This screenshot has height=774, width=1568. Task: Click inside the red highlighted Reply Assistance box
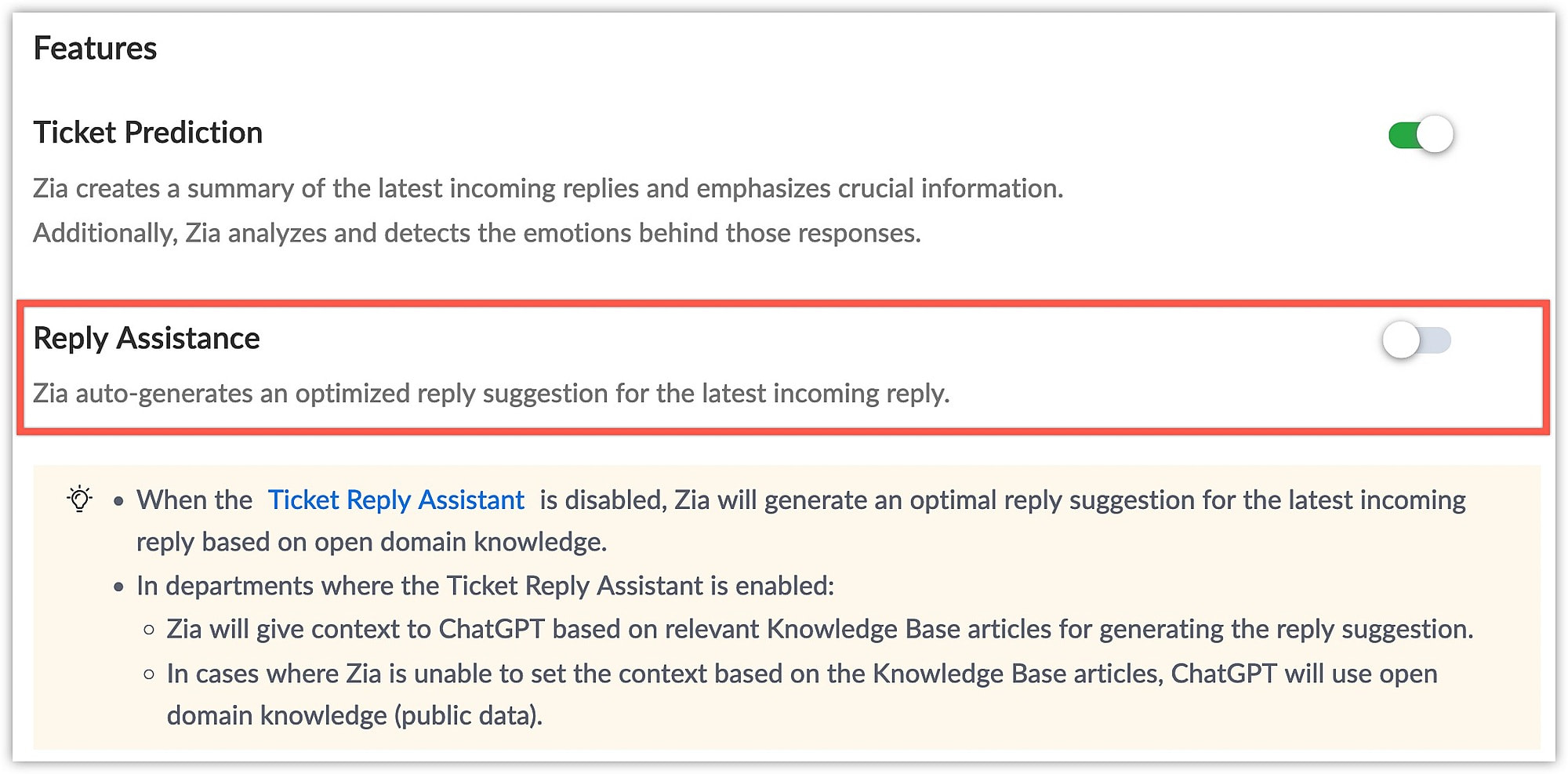click(x=784, y=367)
